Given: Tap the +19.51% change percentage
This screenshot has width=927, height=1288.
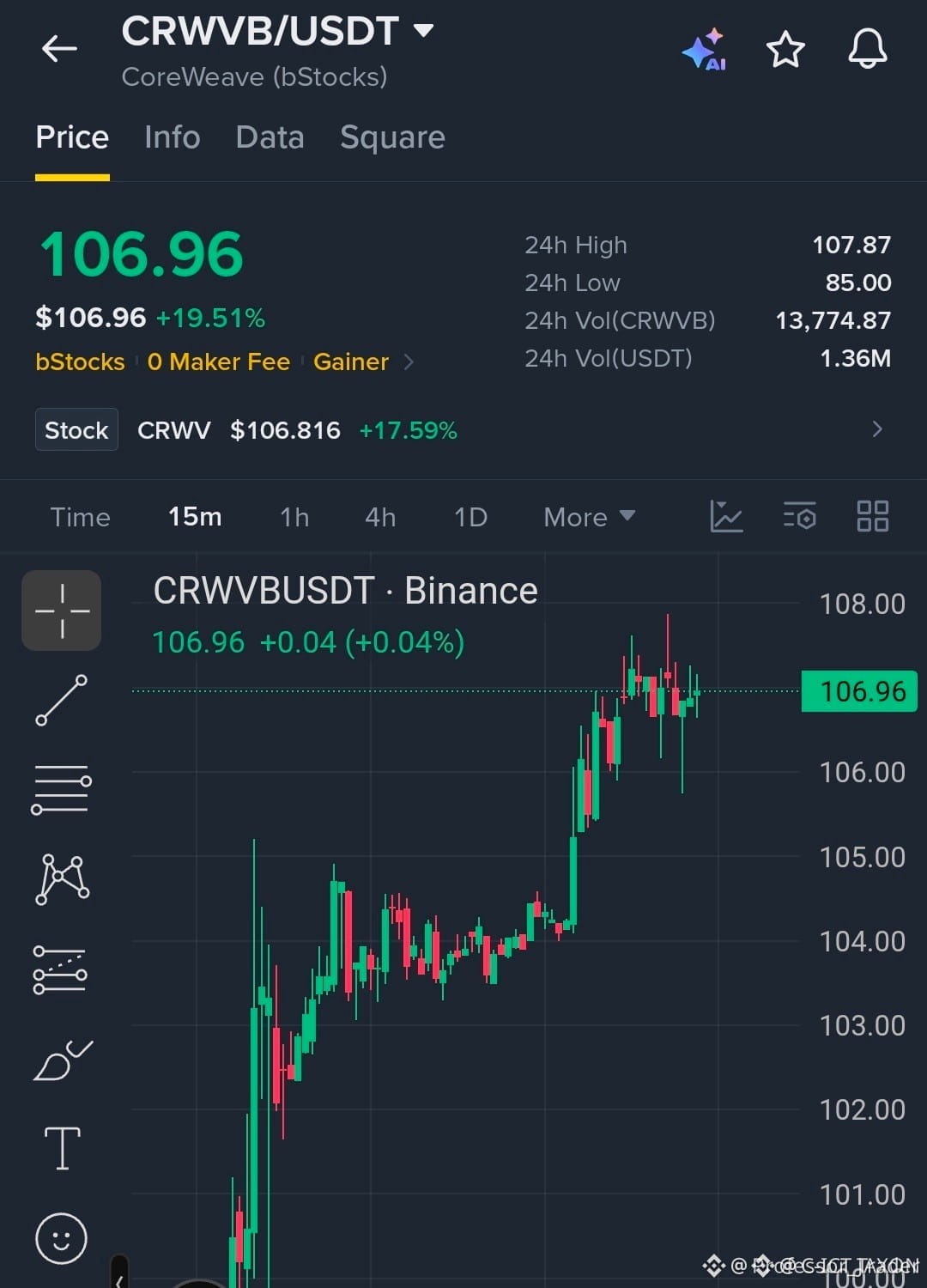Looking at the screenshot, I should click(210, 318).
